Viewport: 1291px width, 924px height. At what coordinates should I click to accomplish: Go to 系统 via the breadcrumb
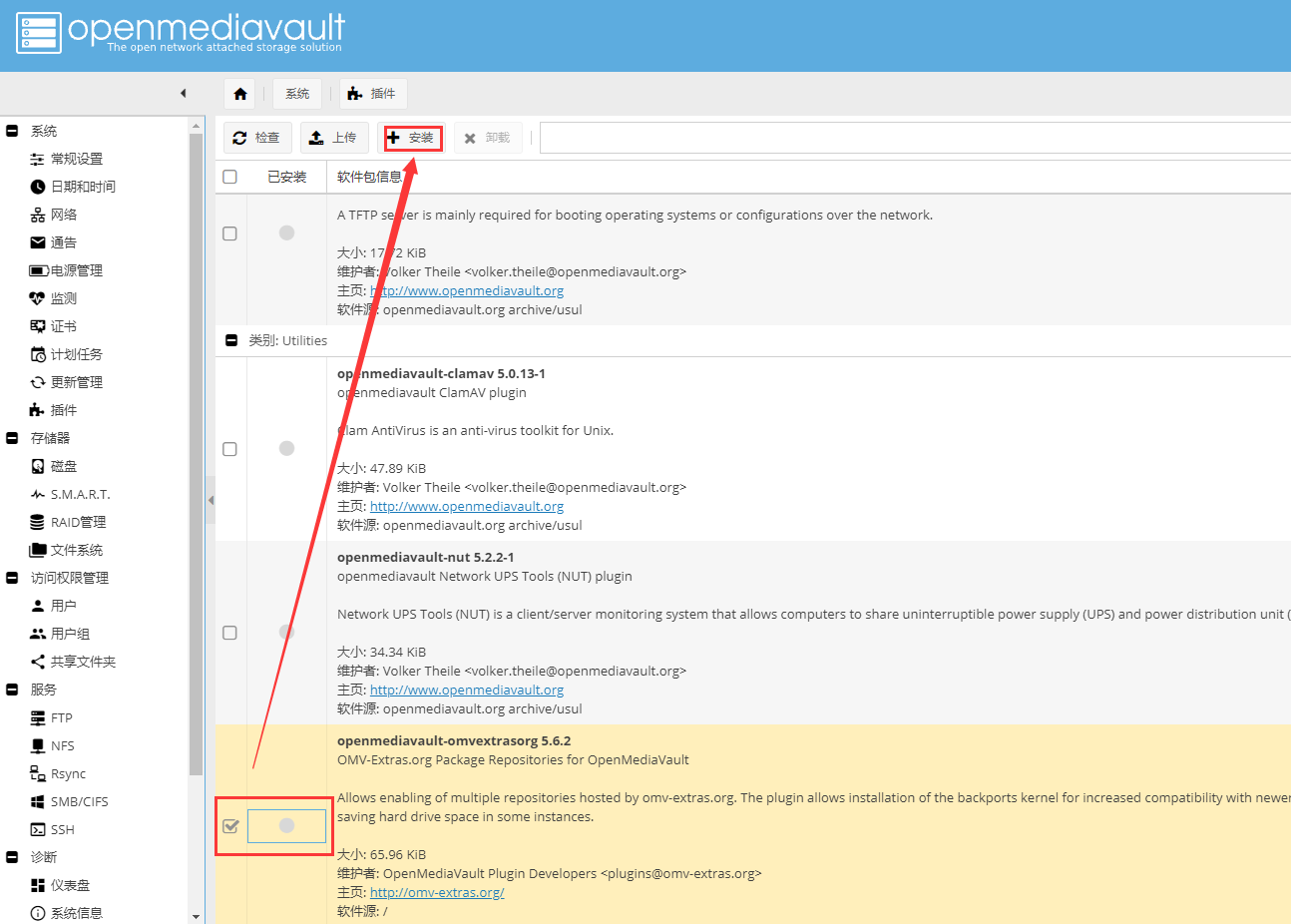(x=296, y=92)
